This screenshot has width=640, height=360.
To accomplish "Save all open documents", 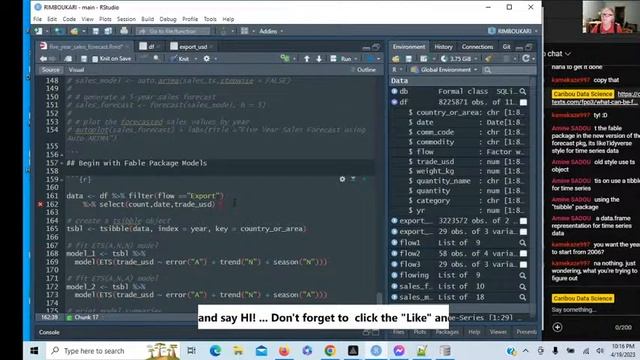I will click(x=108, y=31).
